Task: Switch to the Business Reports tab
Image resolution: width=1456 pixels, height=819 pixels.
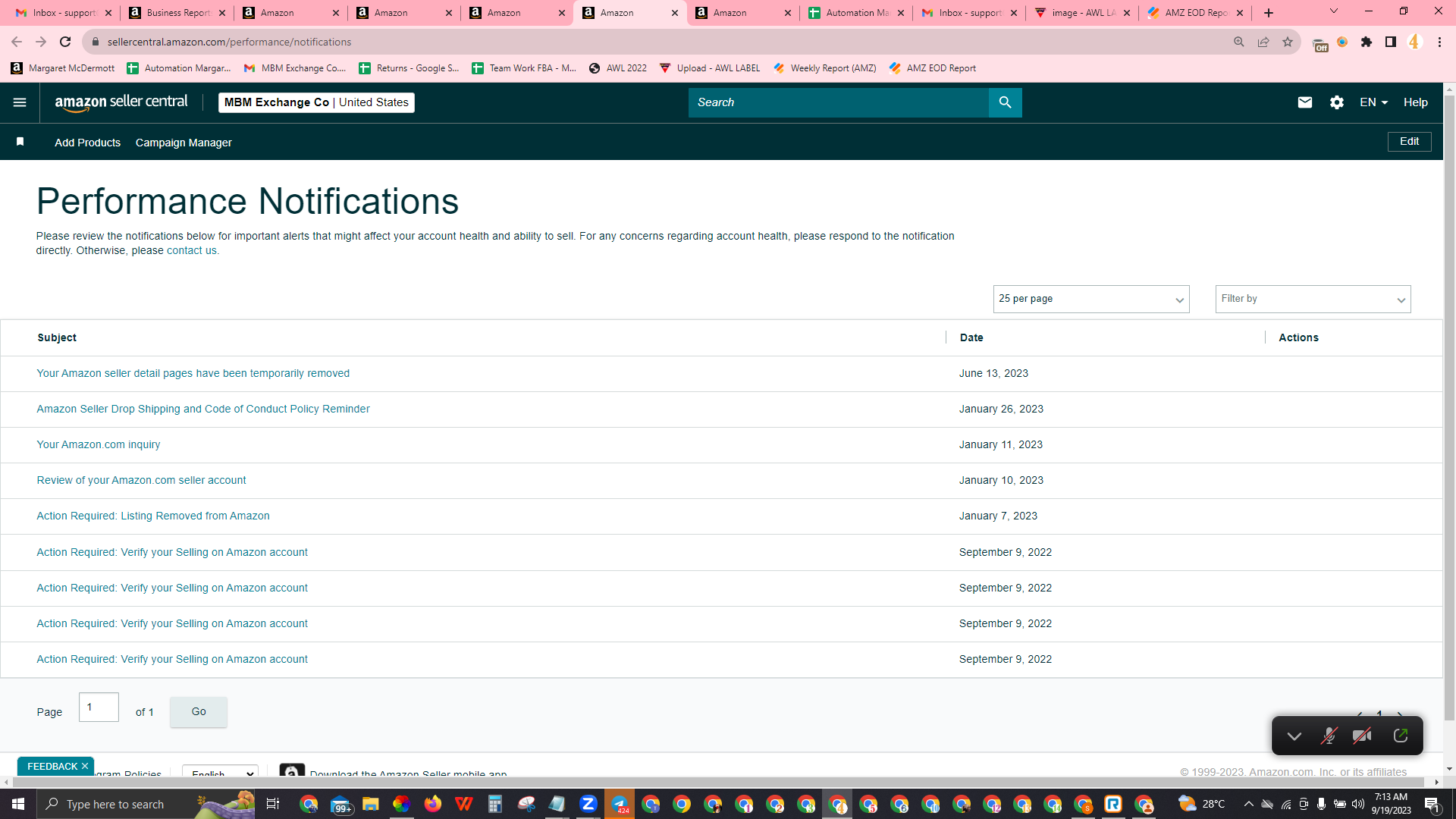Action: 177,13
